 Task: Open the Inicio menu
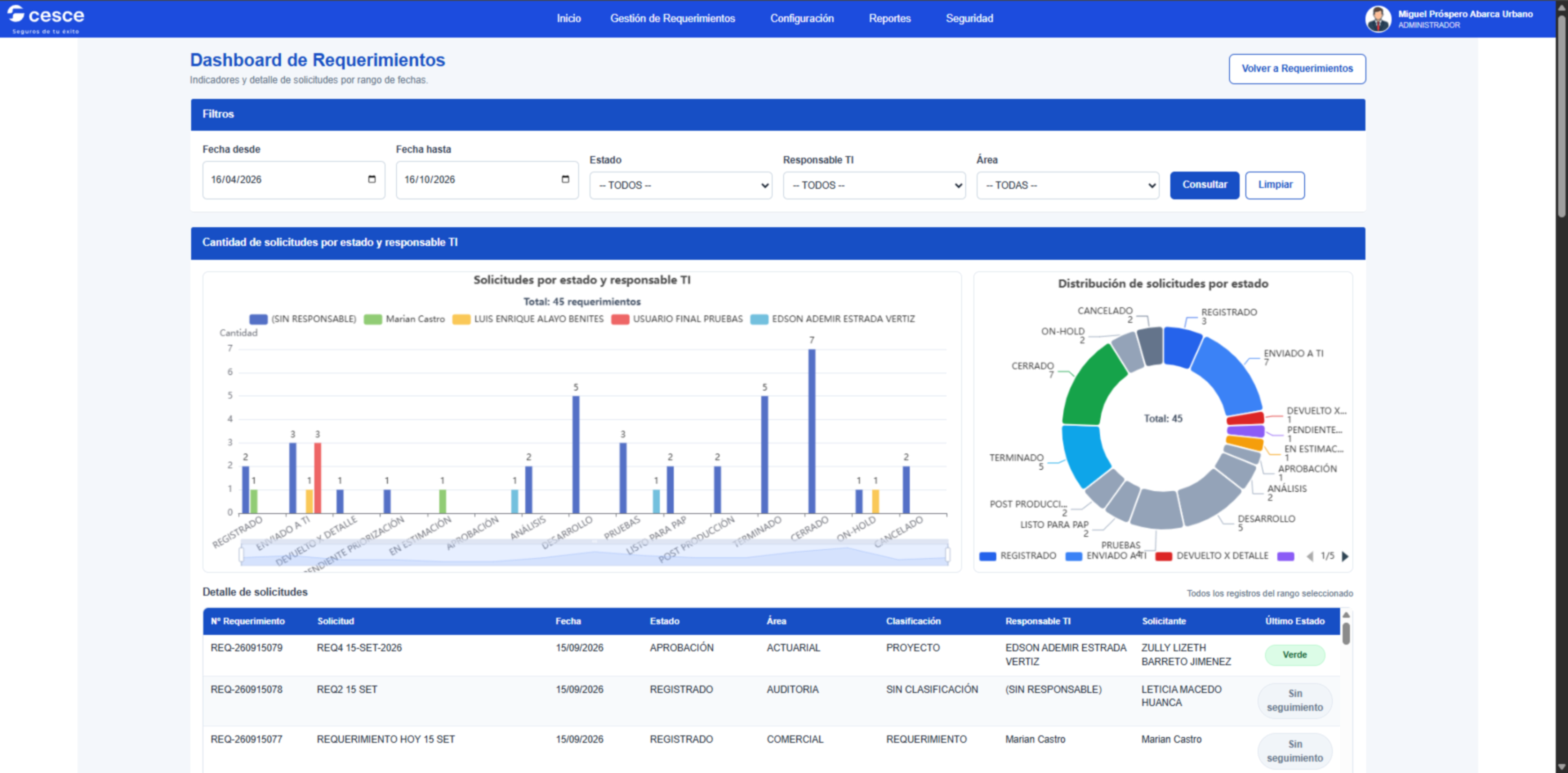[x=568, y=19]
